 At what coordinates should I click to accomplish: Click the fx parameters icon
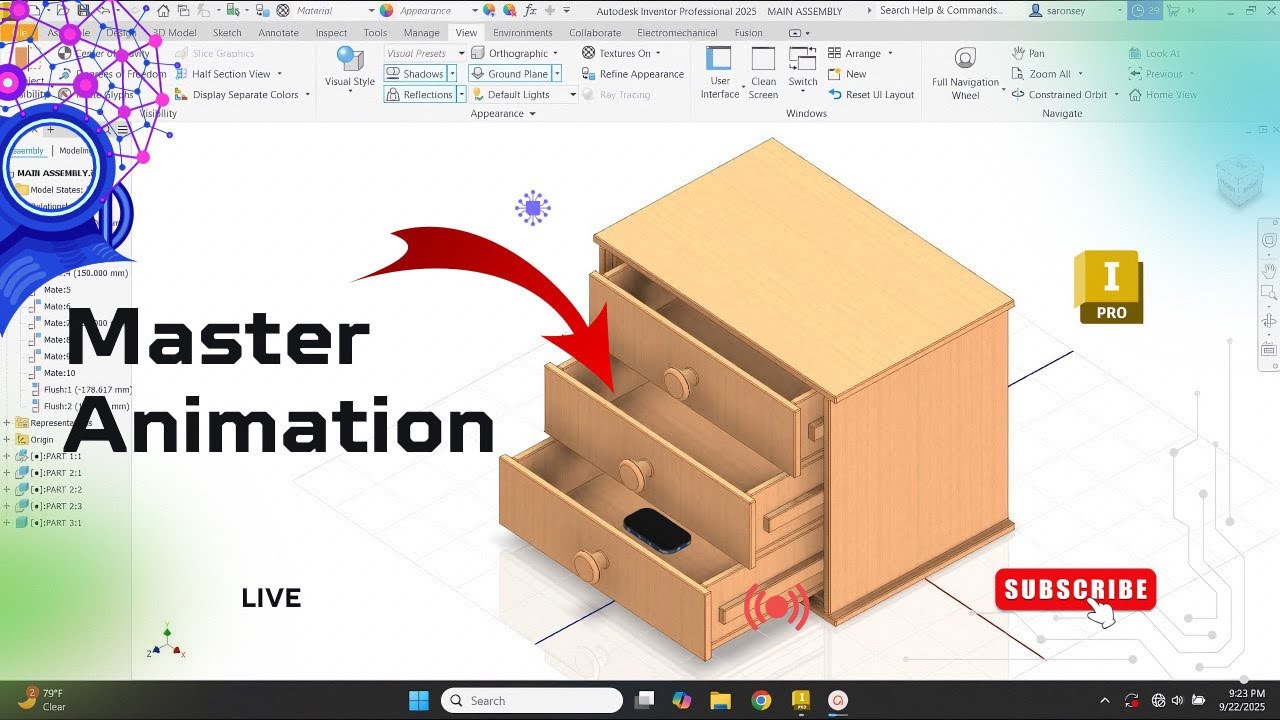[531, 10]
